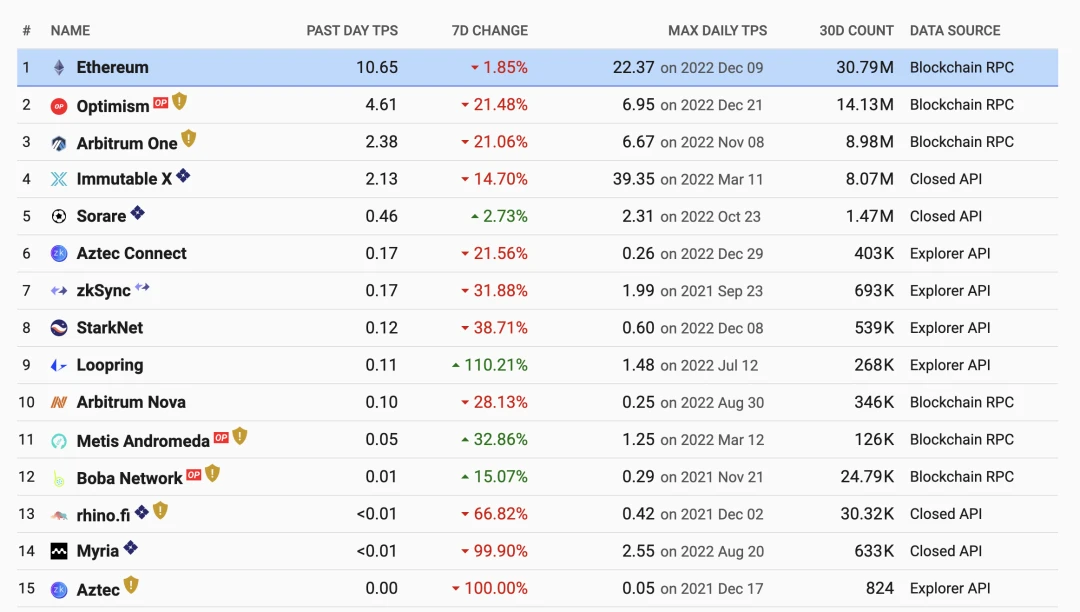Click the Ethereum diamond logo
Viewport: 1080px width, 612px height.
(59, 67)
